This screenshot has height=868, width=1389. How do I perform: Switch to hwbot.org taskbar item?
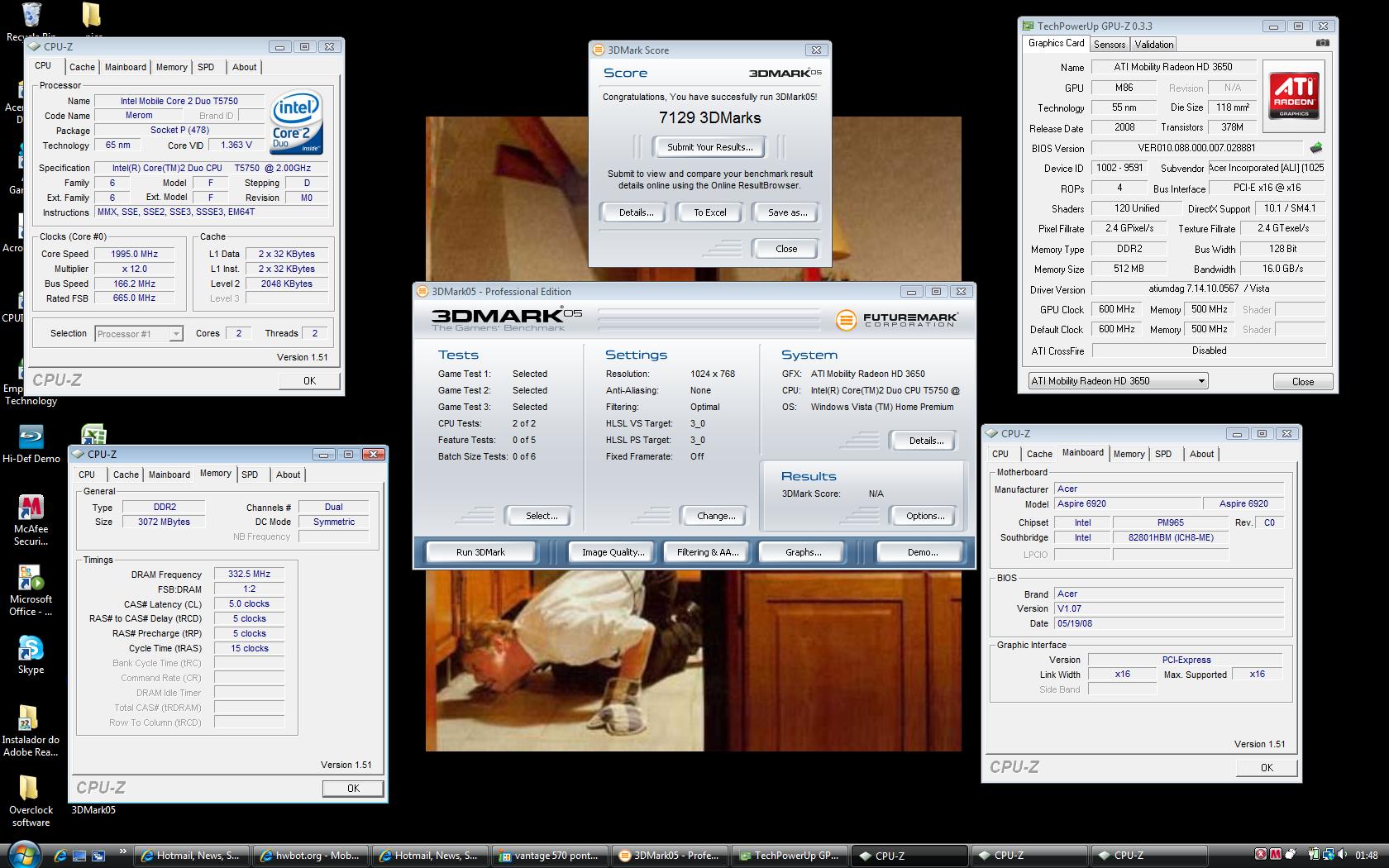click(x=312, y=856)
